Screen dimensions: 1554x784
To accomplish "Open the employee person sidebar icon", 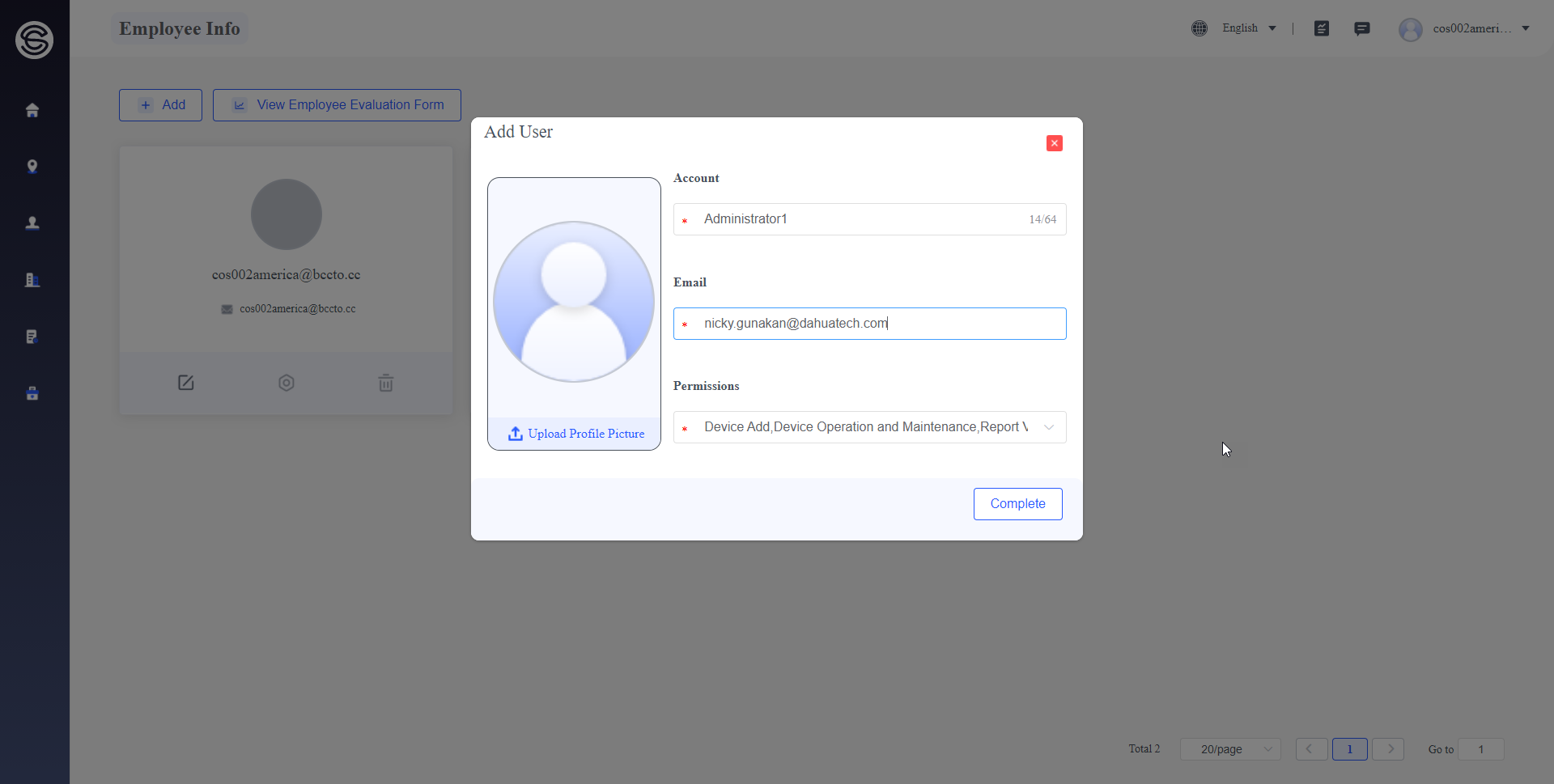I will 32,223.
